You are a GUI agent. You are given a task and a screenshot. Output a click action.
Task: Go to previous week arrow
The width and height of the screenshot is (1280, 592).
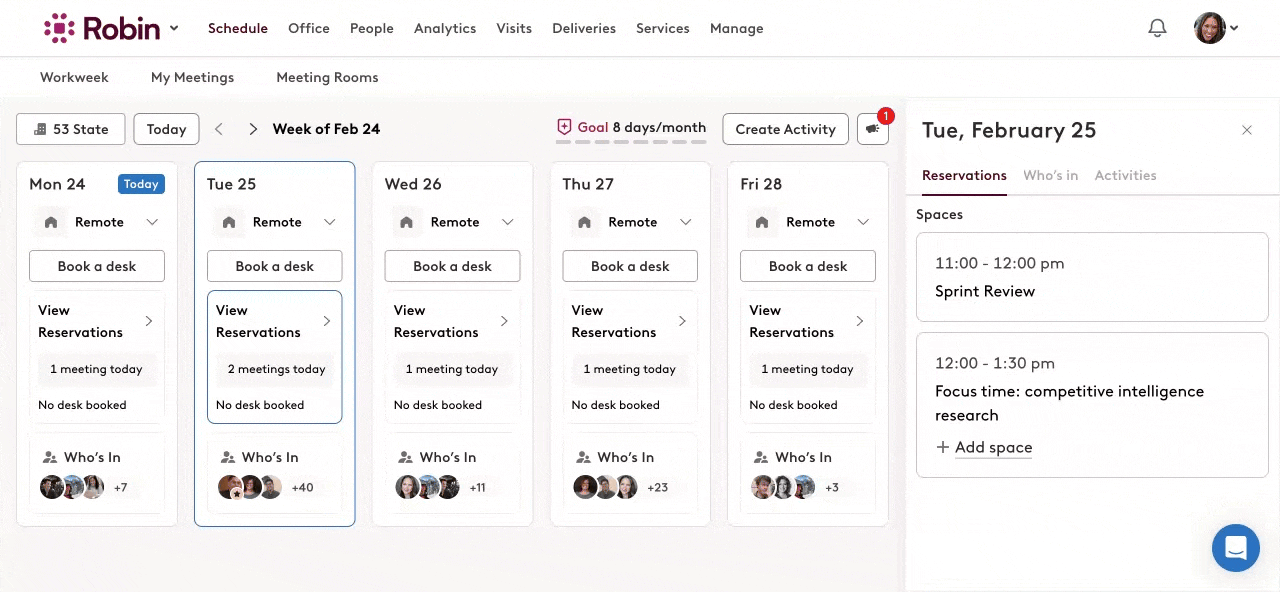click(x=219, y=129)
